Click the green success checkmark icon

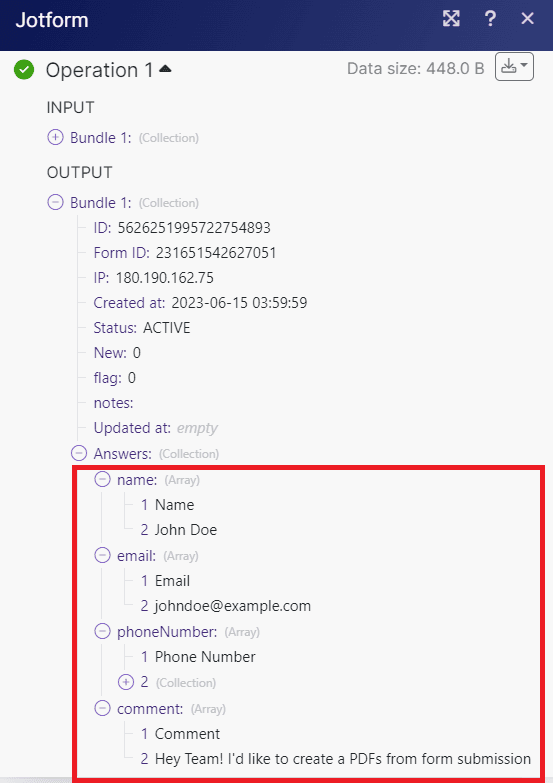click(x=24, y=69)
